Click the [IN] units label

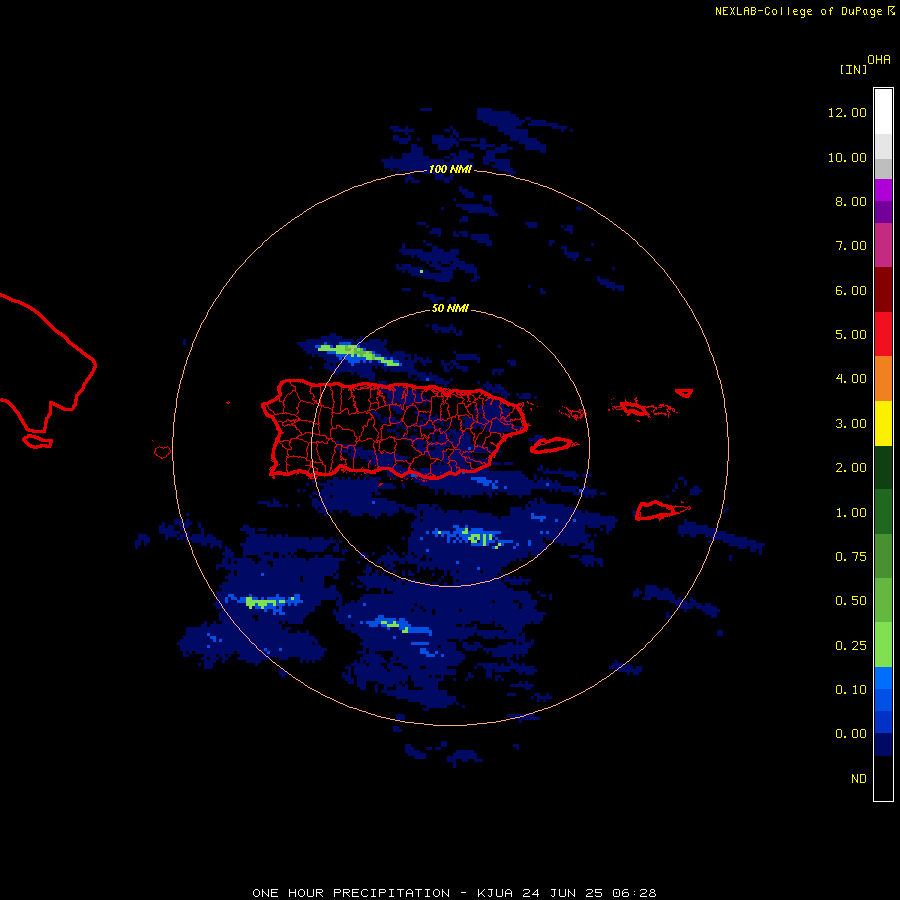[x=853, y=69]
